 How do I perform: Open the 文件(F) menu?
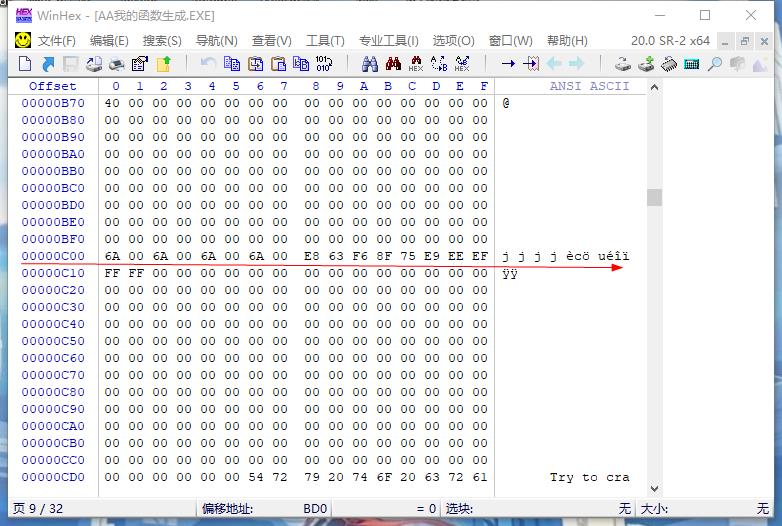tap(57, 41)
